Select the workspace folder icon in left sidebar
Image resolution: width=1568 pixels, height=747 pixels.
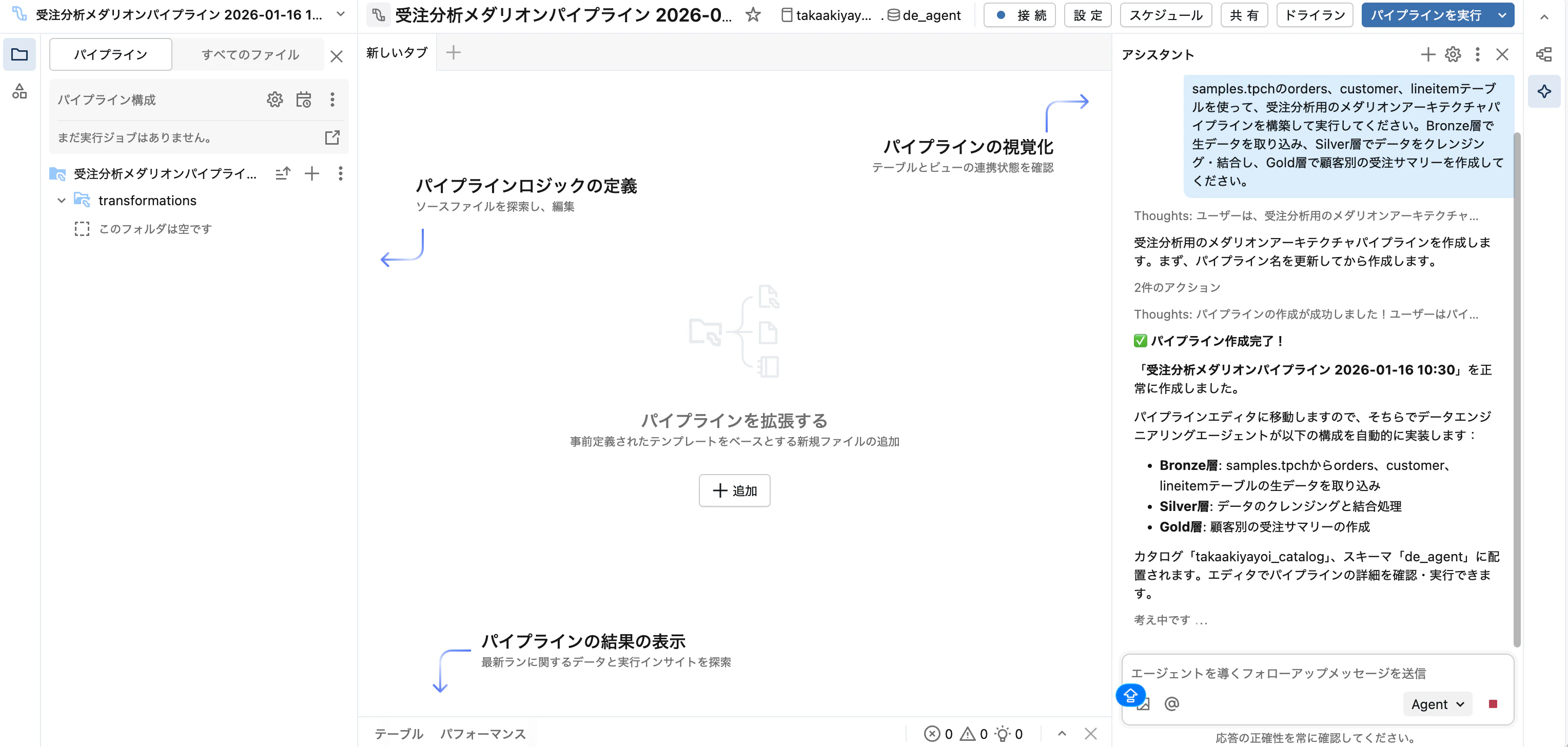tap(20, 55)
